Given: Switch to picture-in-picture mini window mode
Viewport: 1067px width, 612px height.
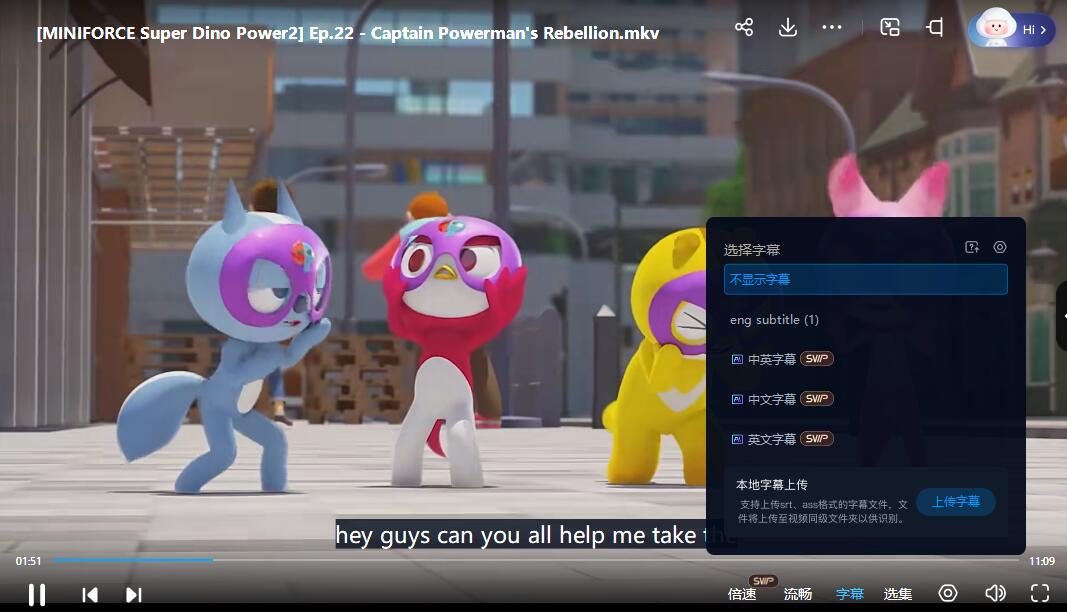Looking at the screenshot, I should [x=890, y=27].
